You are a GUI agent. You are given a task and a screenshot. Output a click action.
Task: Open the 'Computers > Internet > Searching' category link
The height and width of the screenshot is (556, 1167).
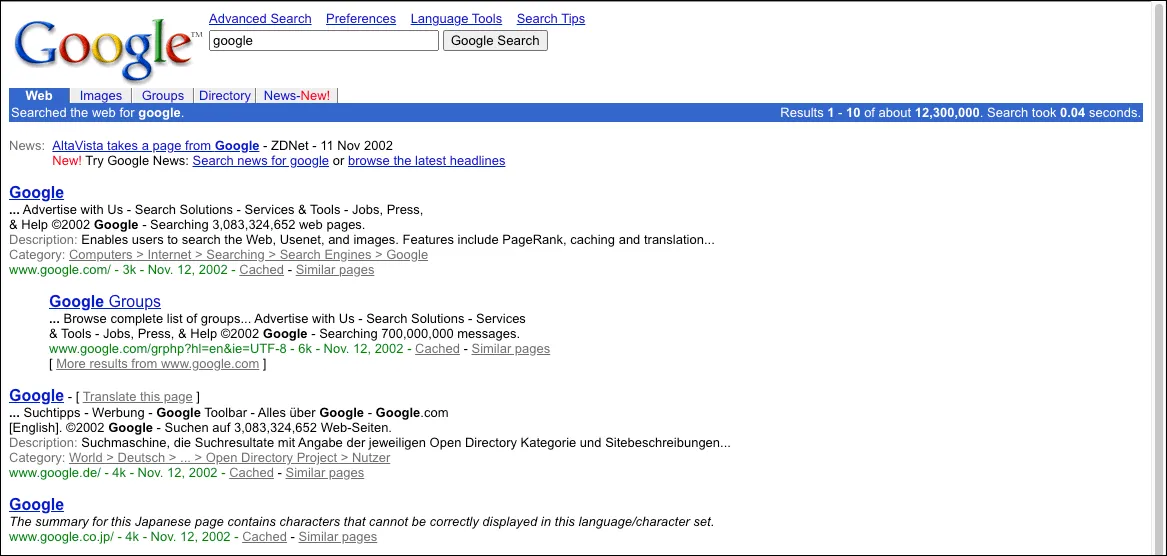click(x=249, y=255)
